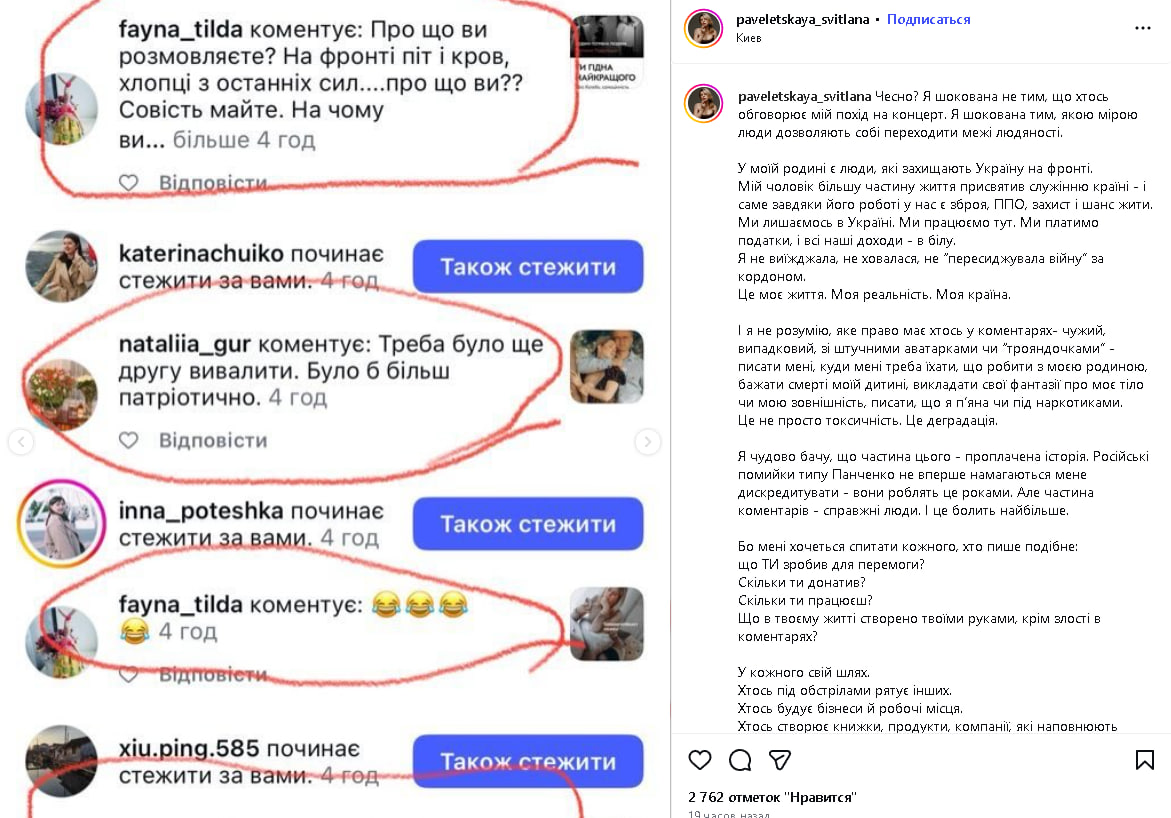Image resolution: width=1171 pixels, height=818 pixels.
Task: Open the three-dots more options menu
Action: [x=1143, y=28]
